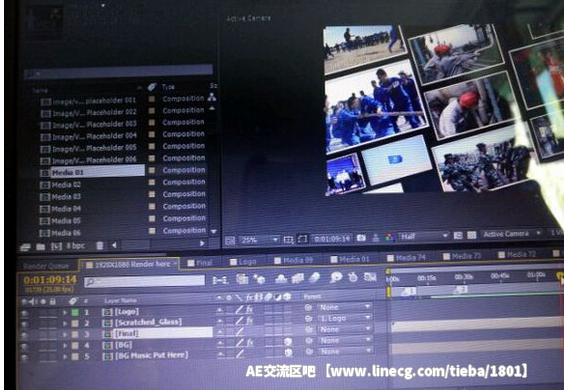Click the region of interest icon in viewer
The height and width of the screenshot is (390, 569).
point(458,235)
